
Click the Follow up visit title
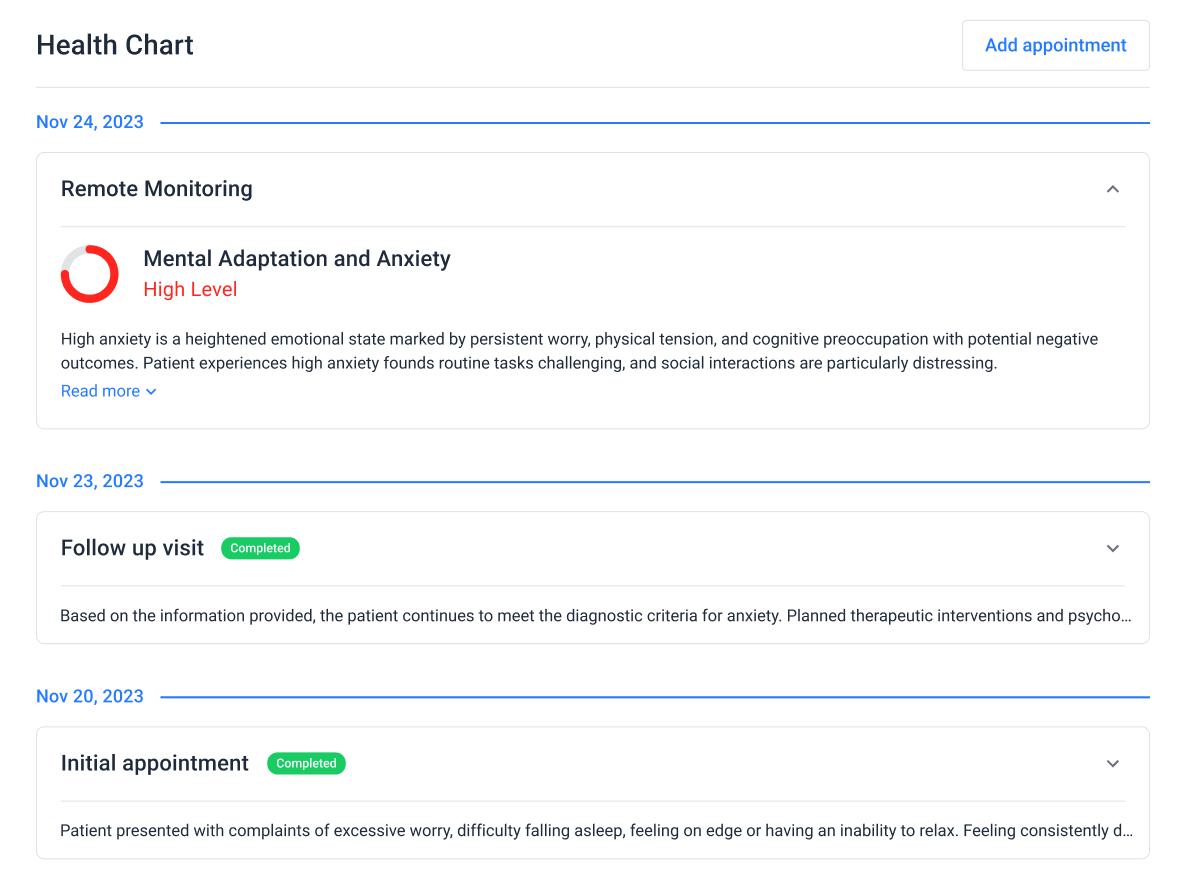(132, 548)
